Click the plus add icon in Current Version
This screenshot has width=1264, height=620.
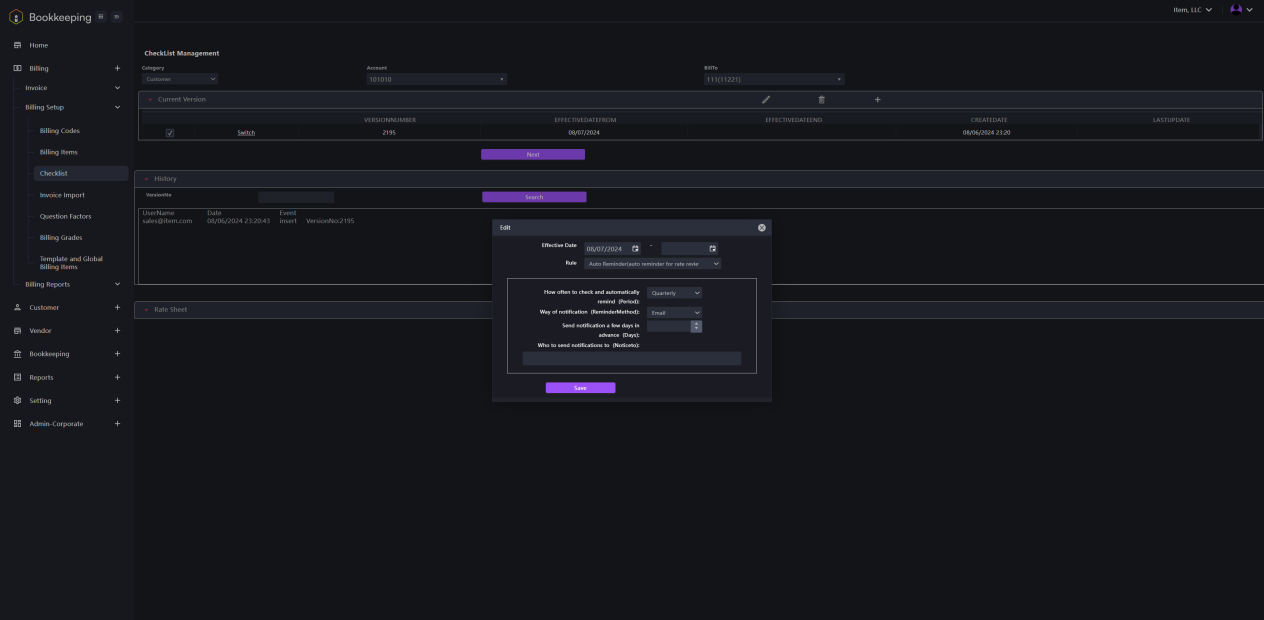click(x=878, y=99)
